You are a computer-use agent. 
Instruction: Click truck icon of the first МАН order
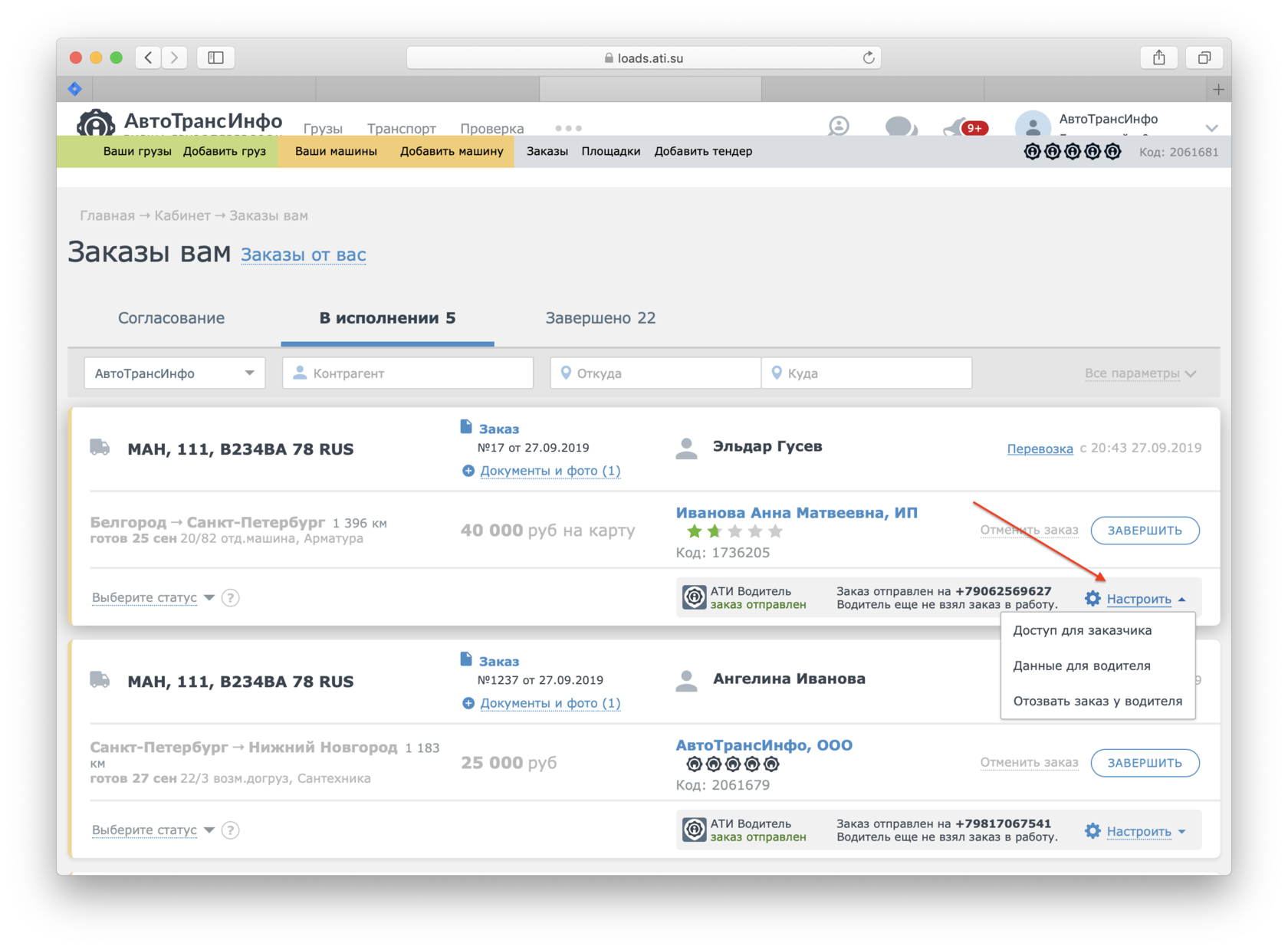pos(100,447)
